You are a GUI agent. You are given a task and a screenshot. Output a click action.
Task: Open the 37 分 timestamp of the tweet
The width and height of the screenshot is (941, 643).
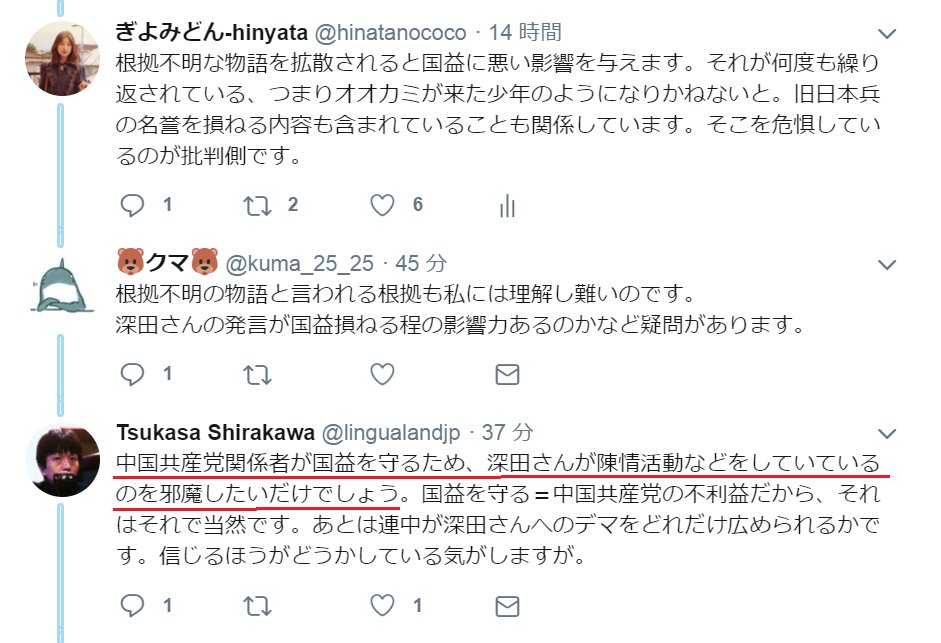coord(508,432)
